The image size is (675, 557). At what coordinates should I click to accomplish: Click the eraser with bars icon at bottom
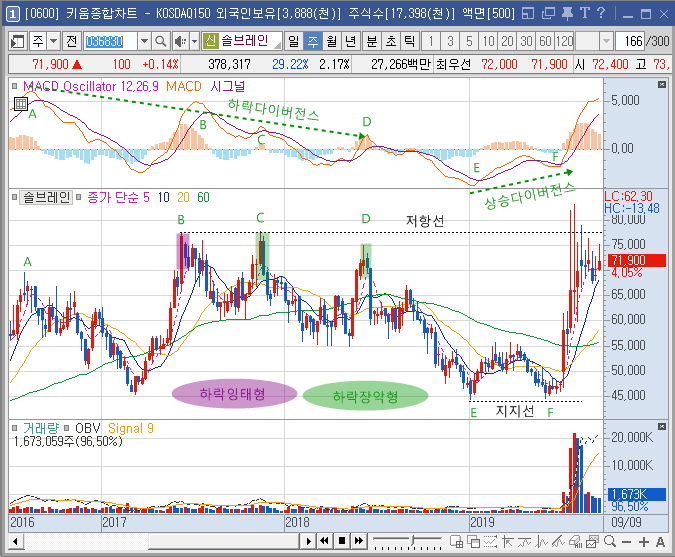[x=576, y=542]
